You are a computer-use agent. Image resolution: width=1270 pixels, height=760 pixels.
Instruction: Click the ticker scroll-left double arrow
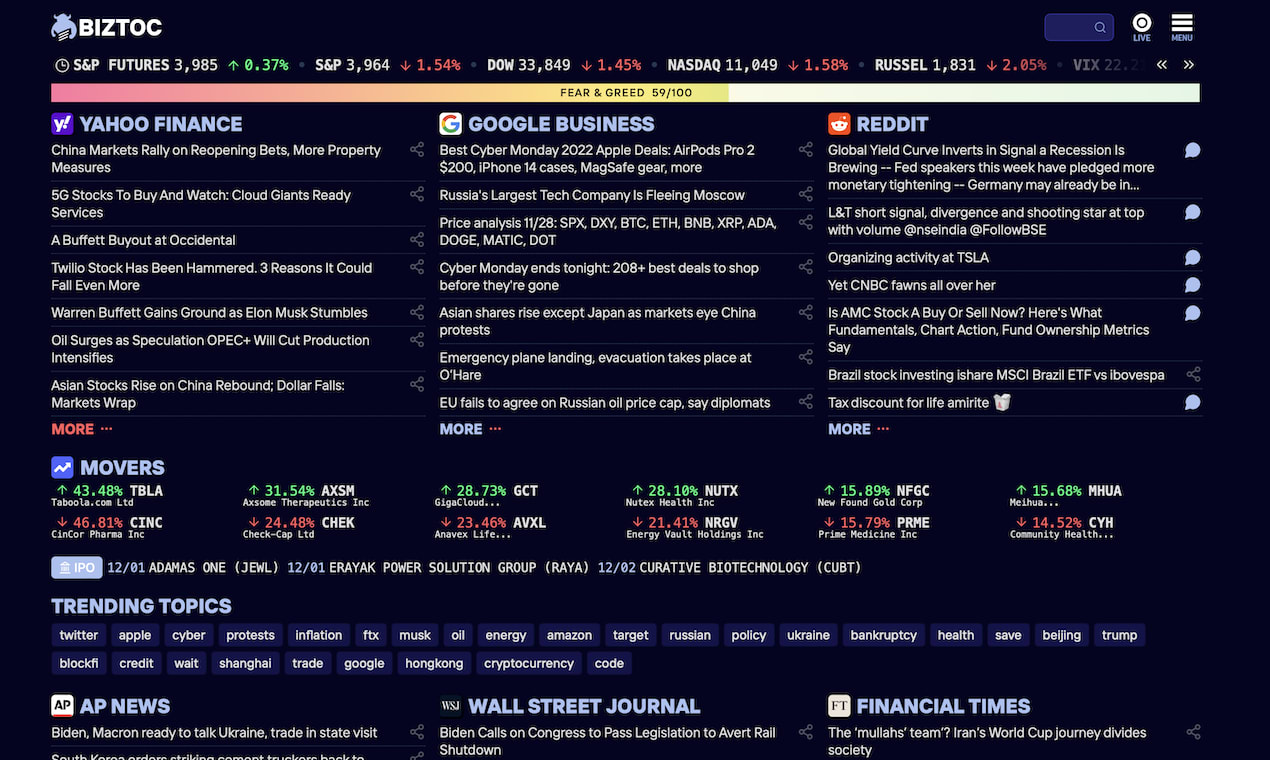[x=1162, y=65]
